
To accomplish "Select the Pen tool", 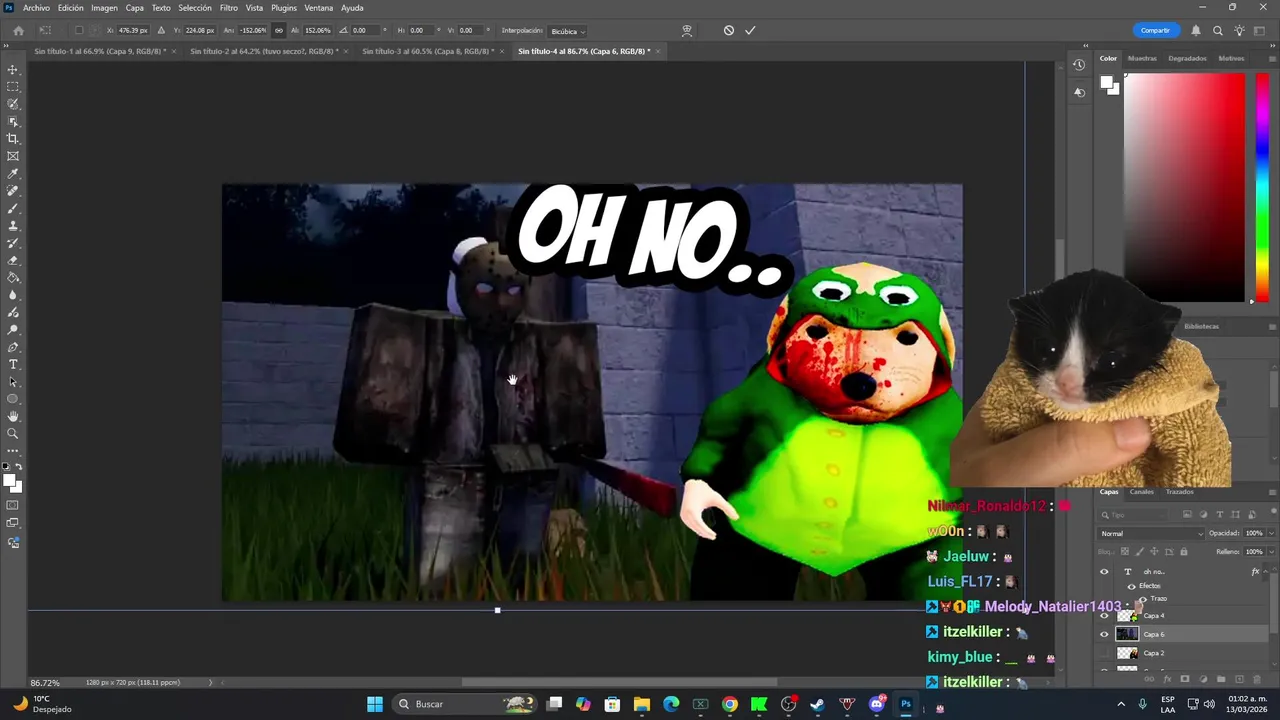I will pos(13,347).
